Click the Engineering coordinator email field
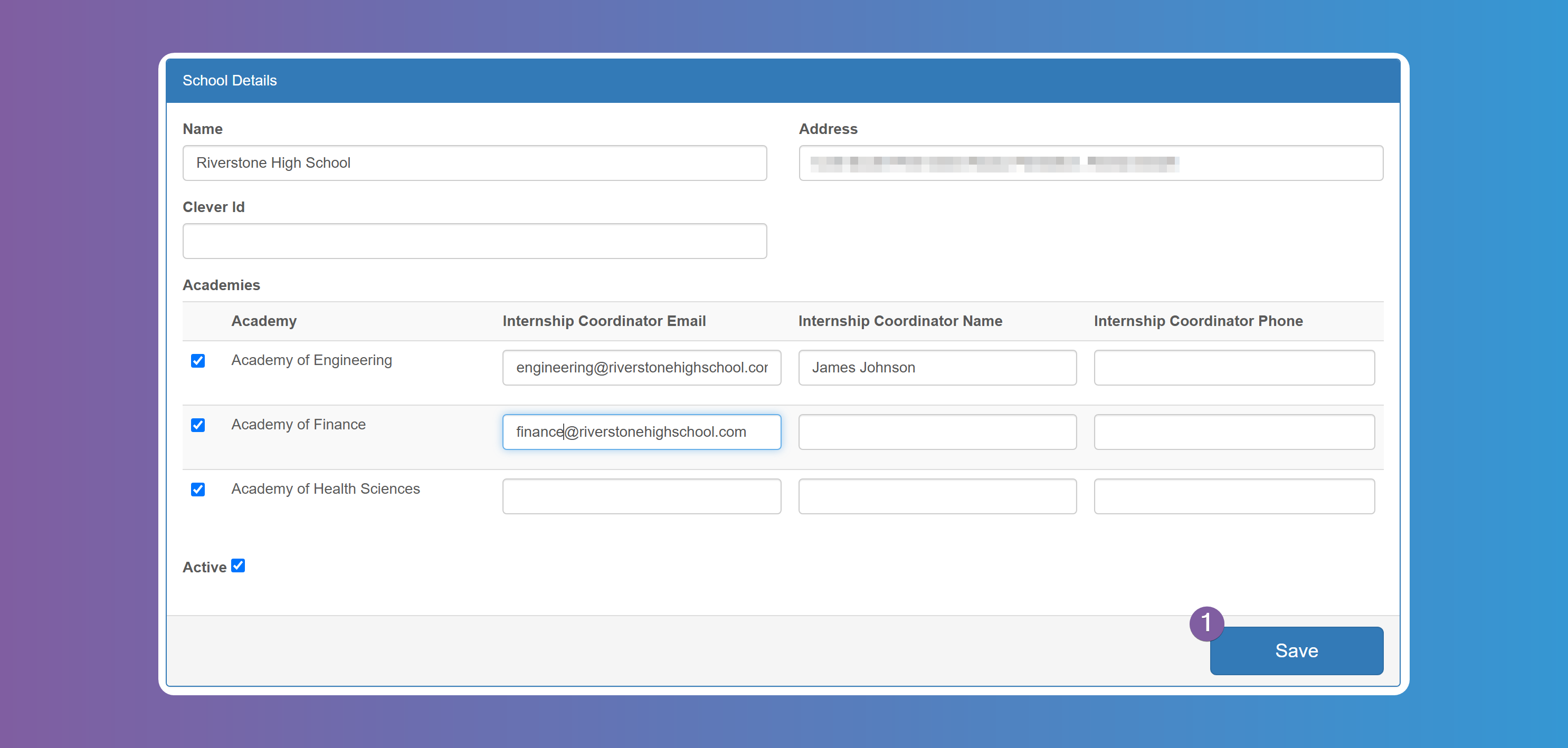Screen dimensions: 1568x748 tap(641, 367)
